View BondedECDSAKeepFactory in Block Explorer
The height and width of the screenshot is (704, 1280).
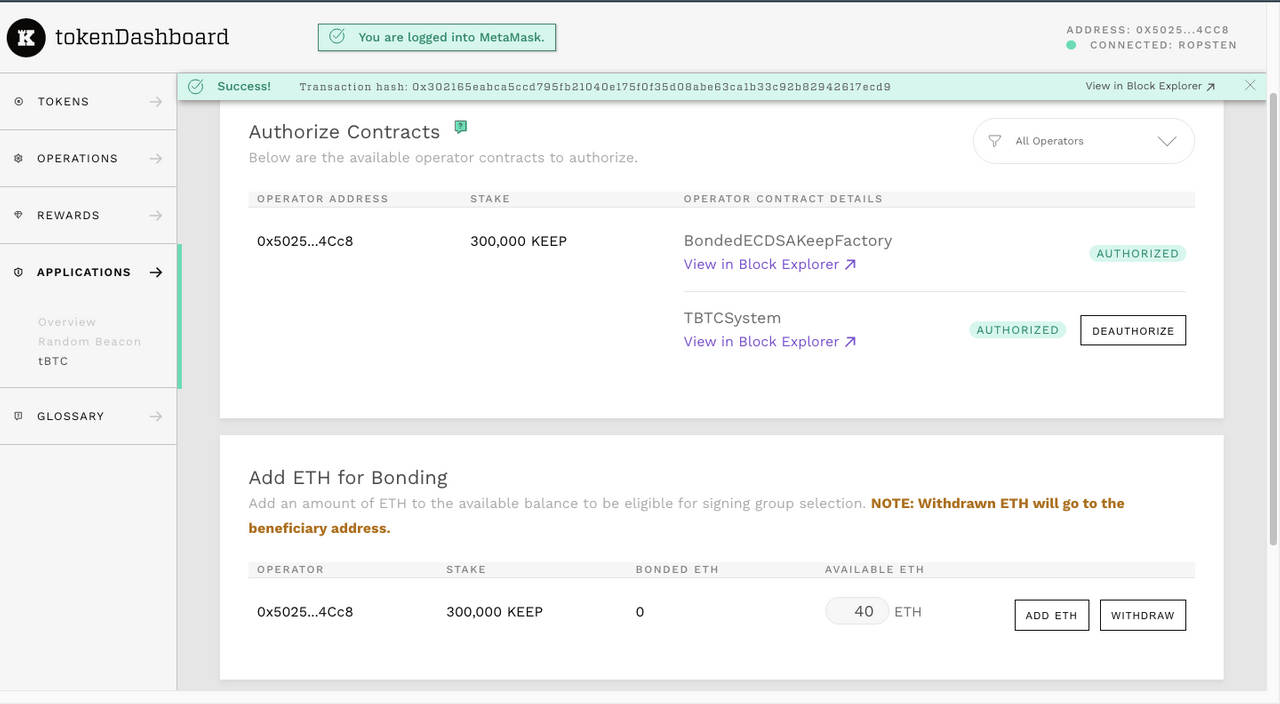coord(770,265)
